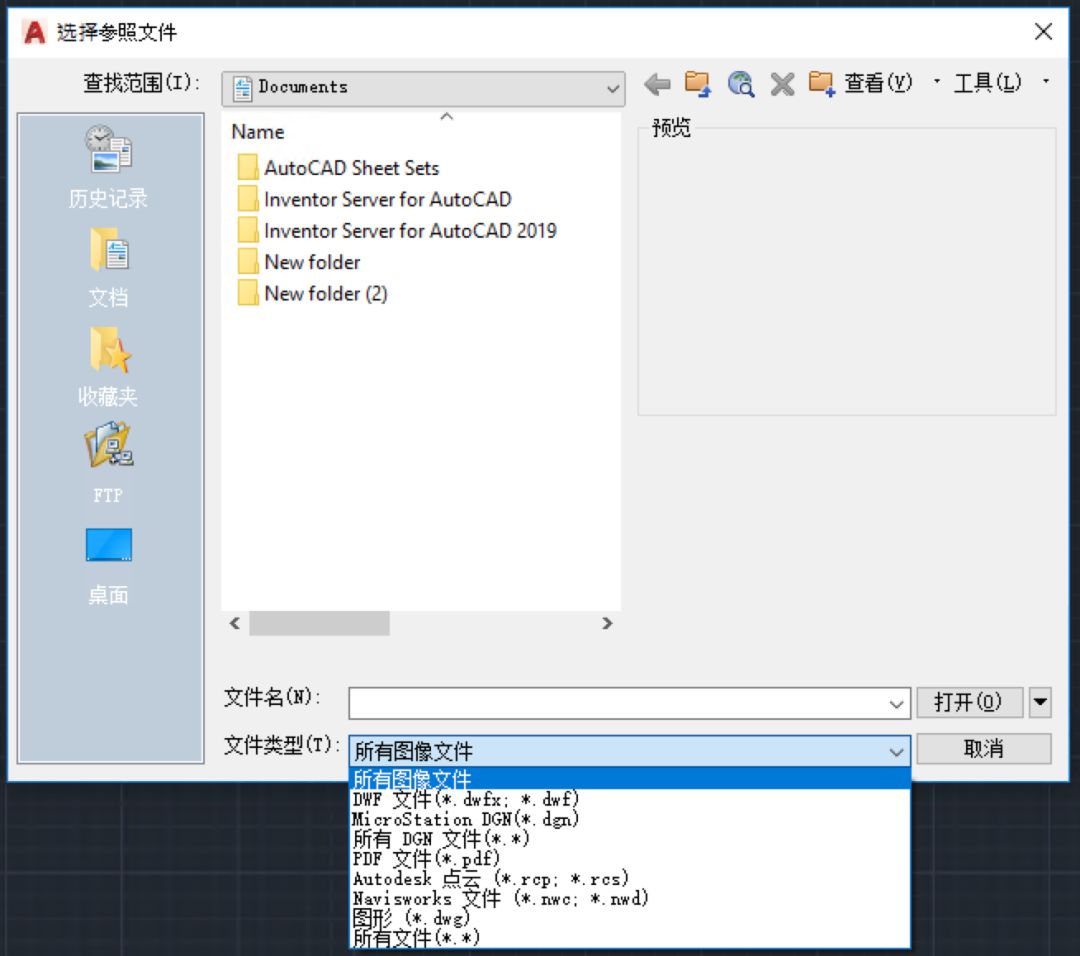Screen dimensions: 1080x956
Task: Choose 图形 (*.dwg) type
Action: [x=630, y=918]
